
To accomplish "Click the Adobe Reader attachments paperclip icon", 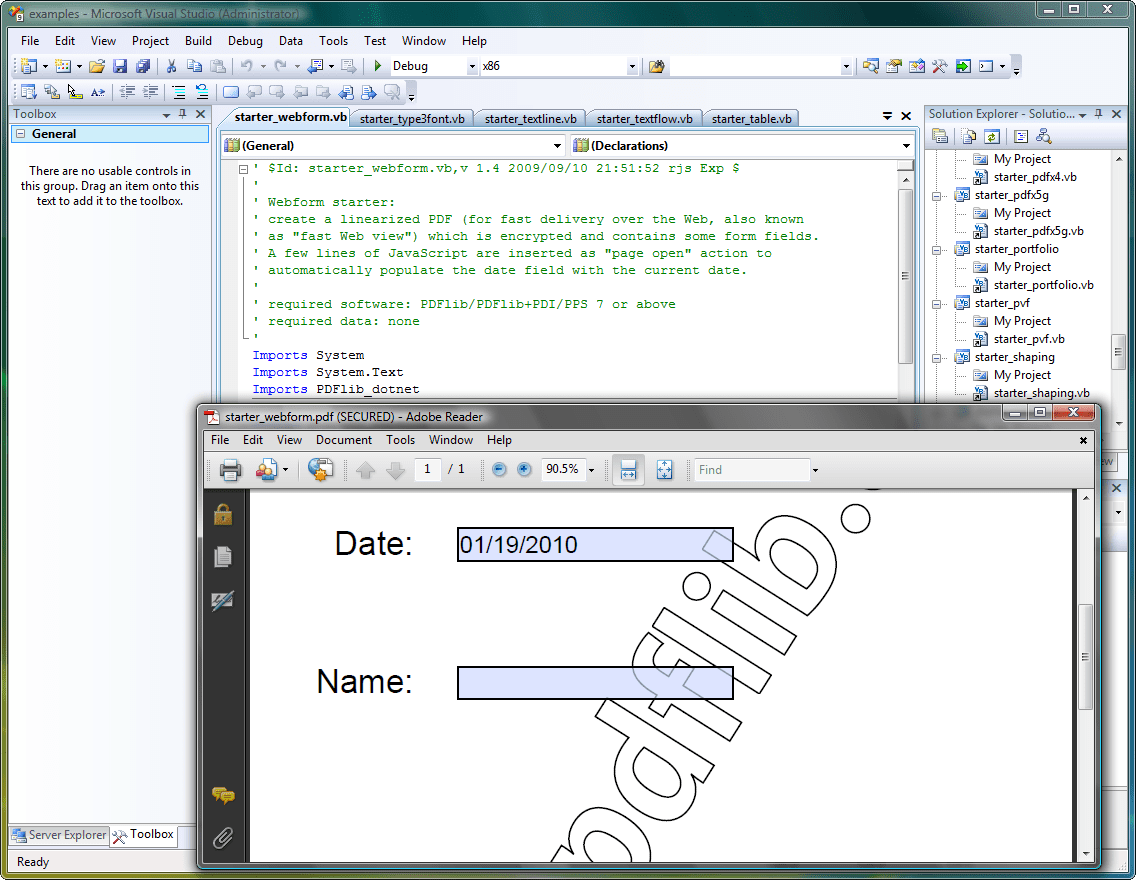I will 222,839.
